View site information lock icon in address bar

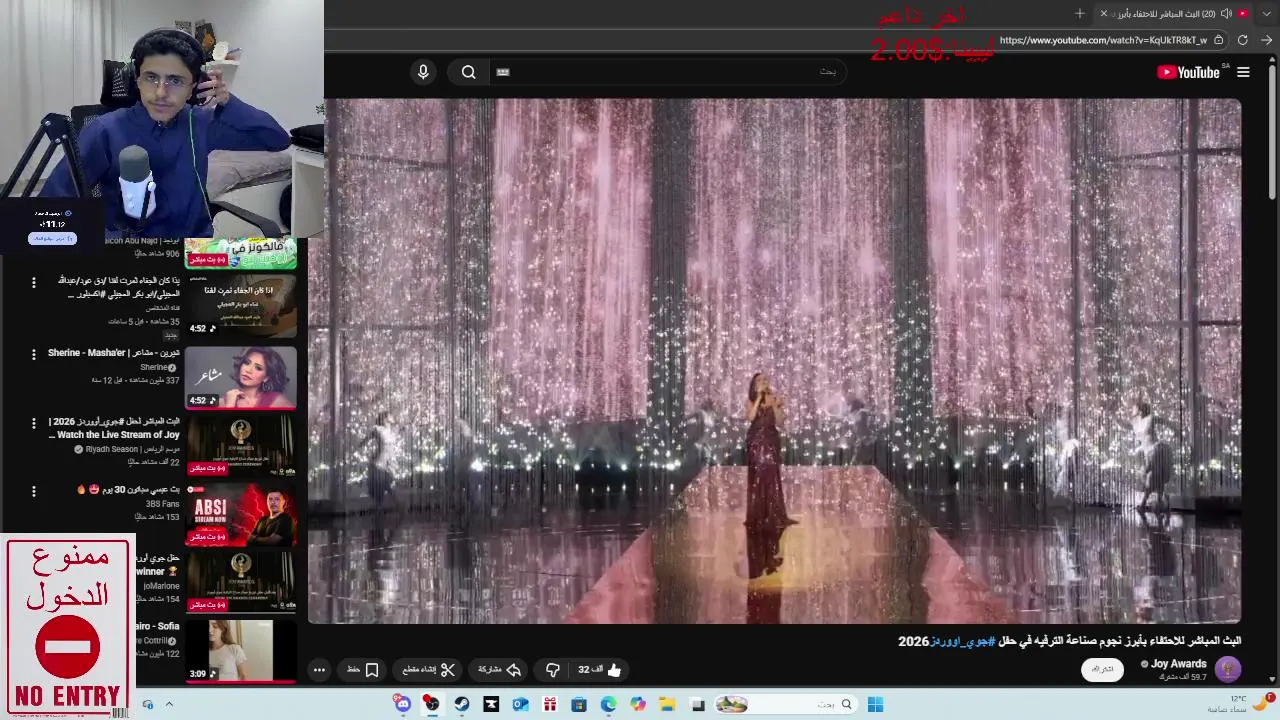[1218, 40]
